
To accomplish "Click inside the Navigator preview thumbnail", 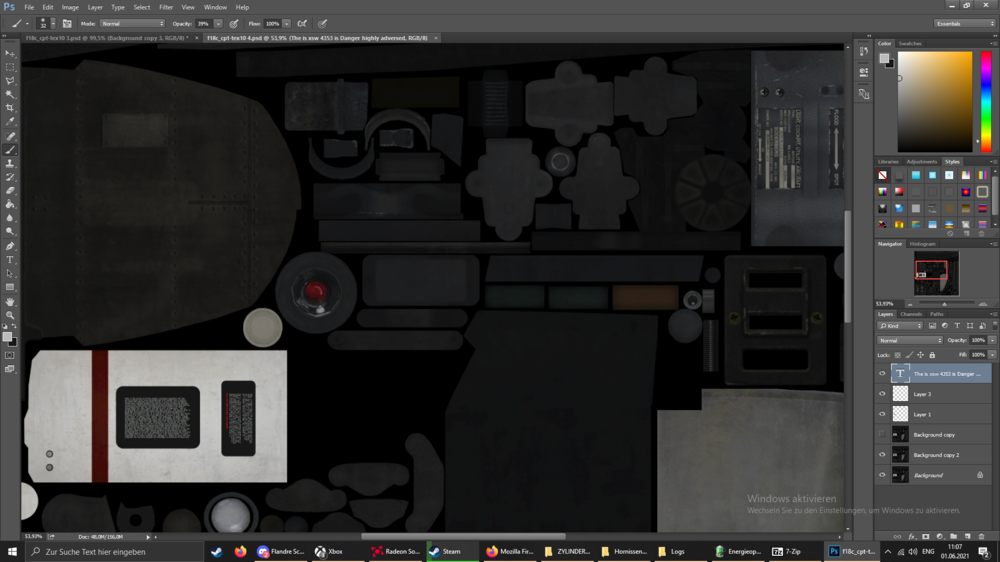I will [x=936, y=273].
